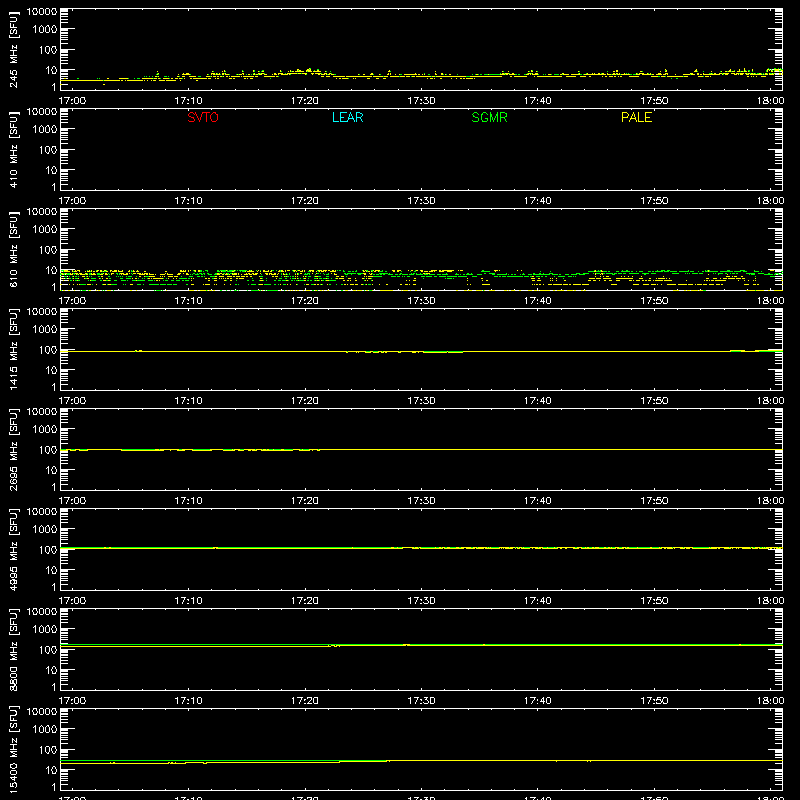
Task: Click the 17:50 tick under the 2695 MHz plot
Action: (654, 501)
